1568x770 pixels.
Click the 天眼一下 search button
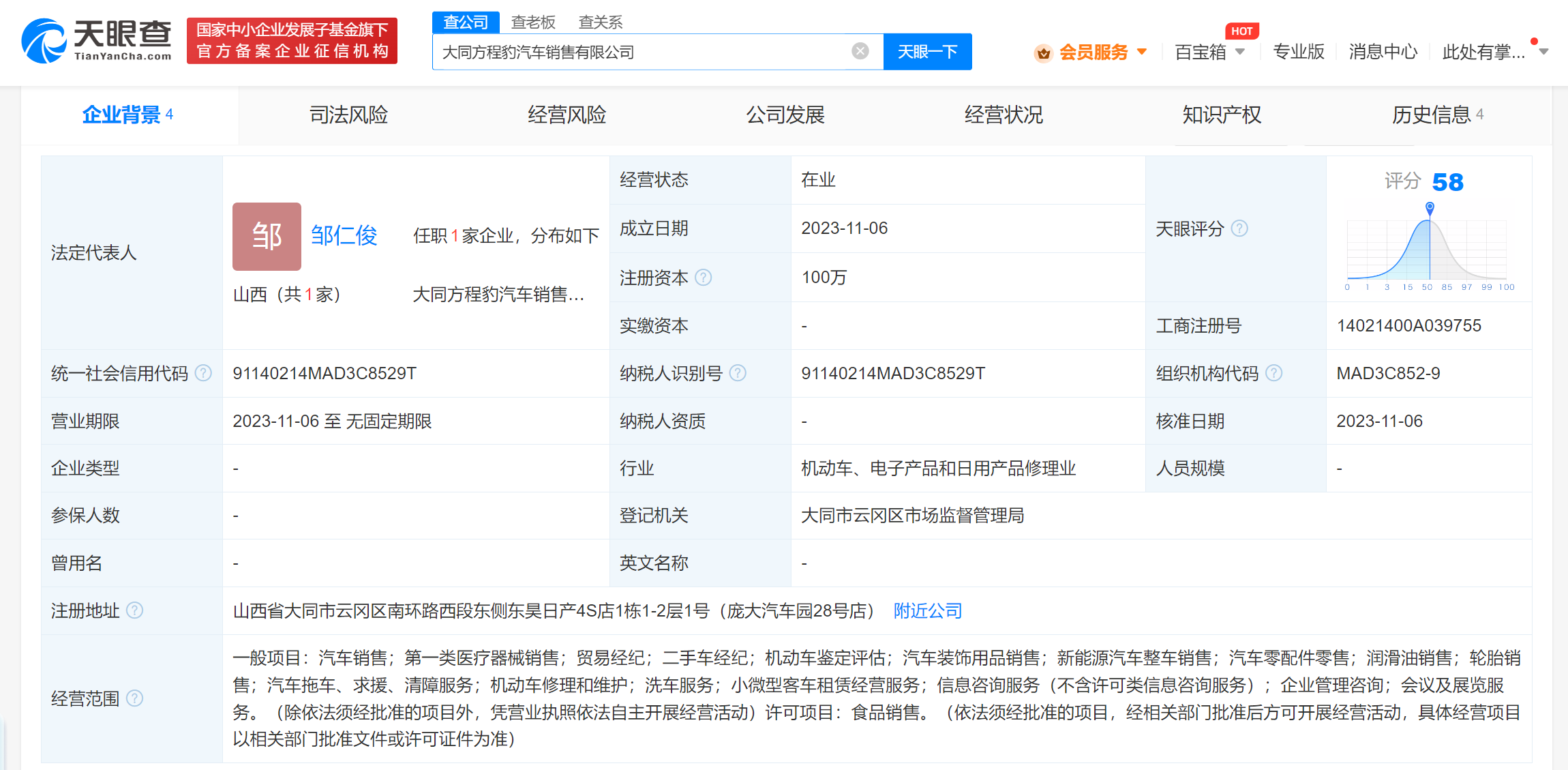[927, 52]
